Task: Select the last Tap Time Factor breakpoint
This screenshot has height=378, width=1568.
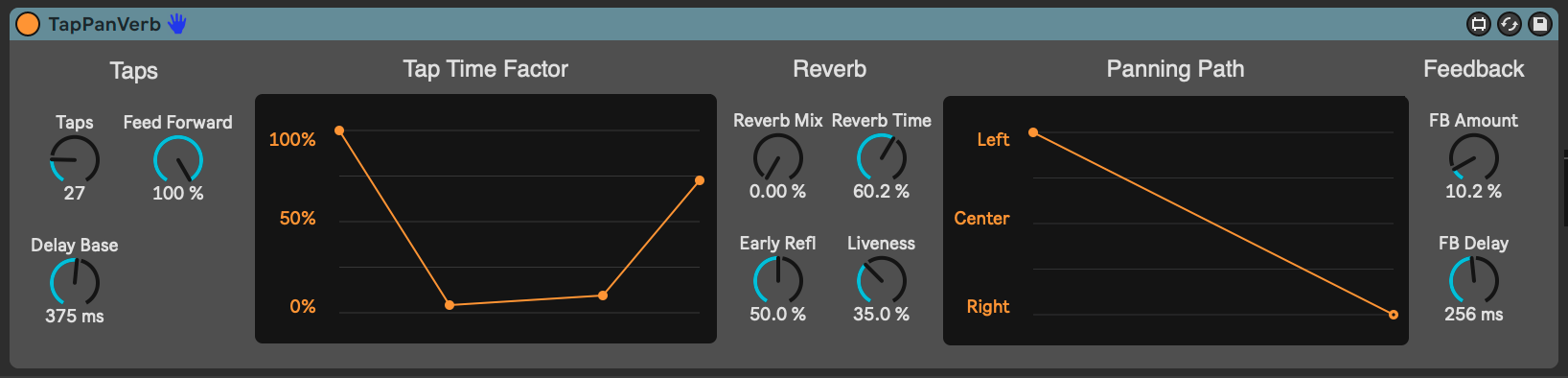Action: [700, 180]
